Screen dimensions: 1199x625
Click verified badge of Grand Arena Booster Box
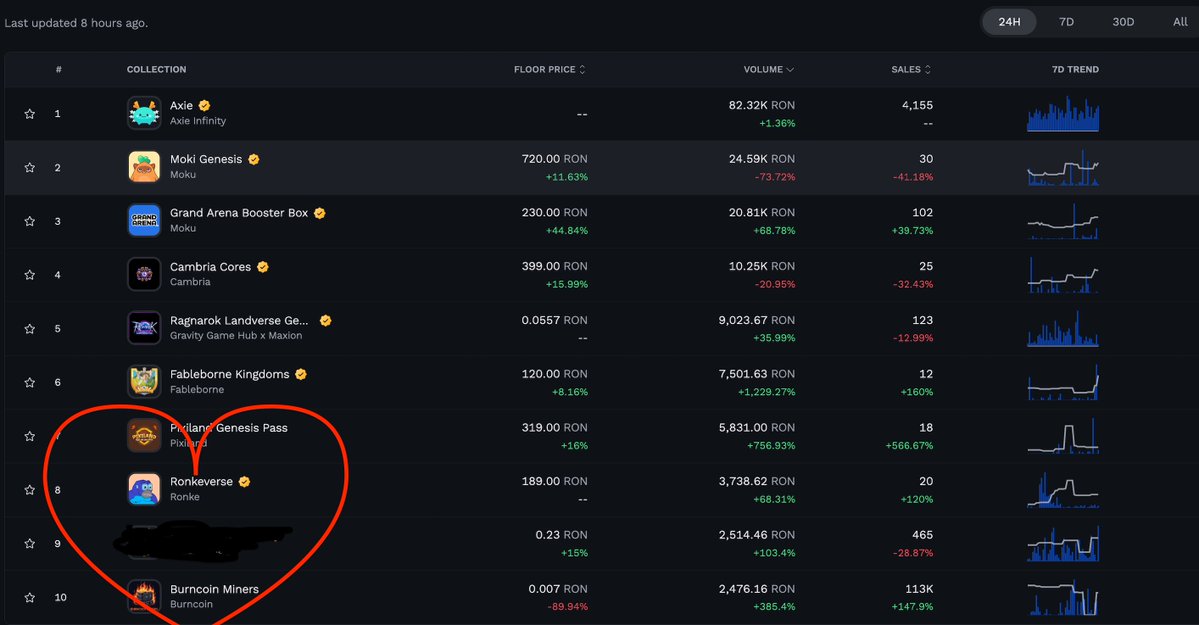pyautogui.click(x=320, y=213)
